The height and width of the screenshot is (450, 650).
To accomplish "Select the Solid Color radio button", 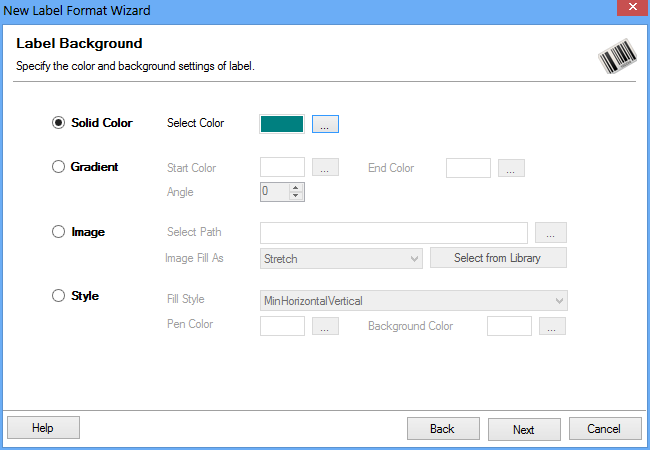I will (58, 123).
